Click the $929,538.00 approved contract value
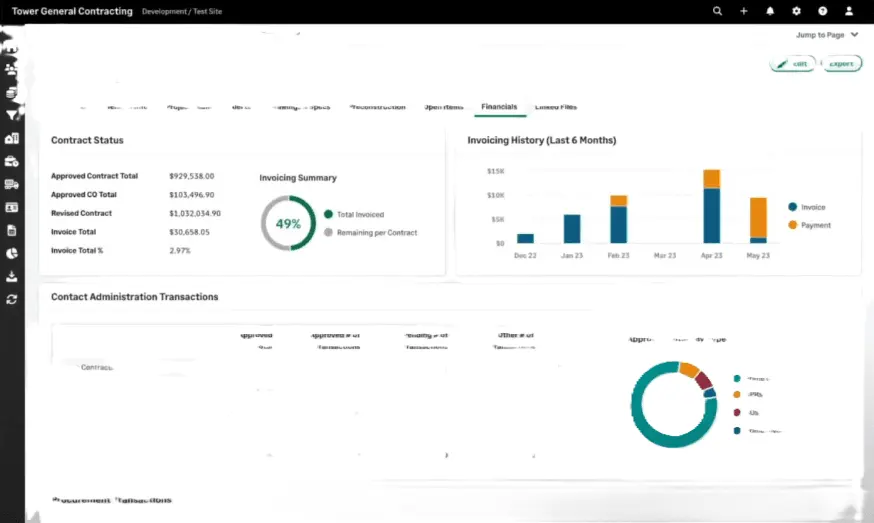 point(192,176)
